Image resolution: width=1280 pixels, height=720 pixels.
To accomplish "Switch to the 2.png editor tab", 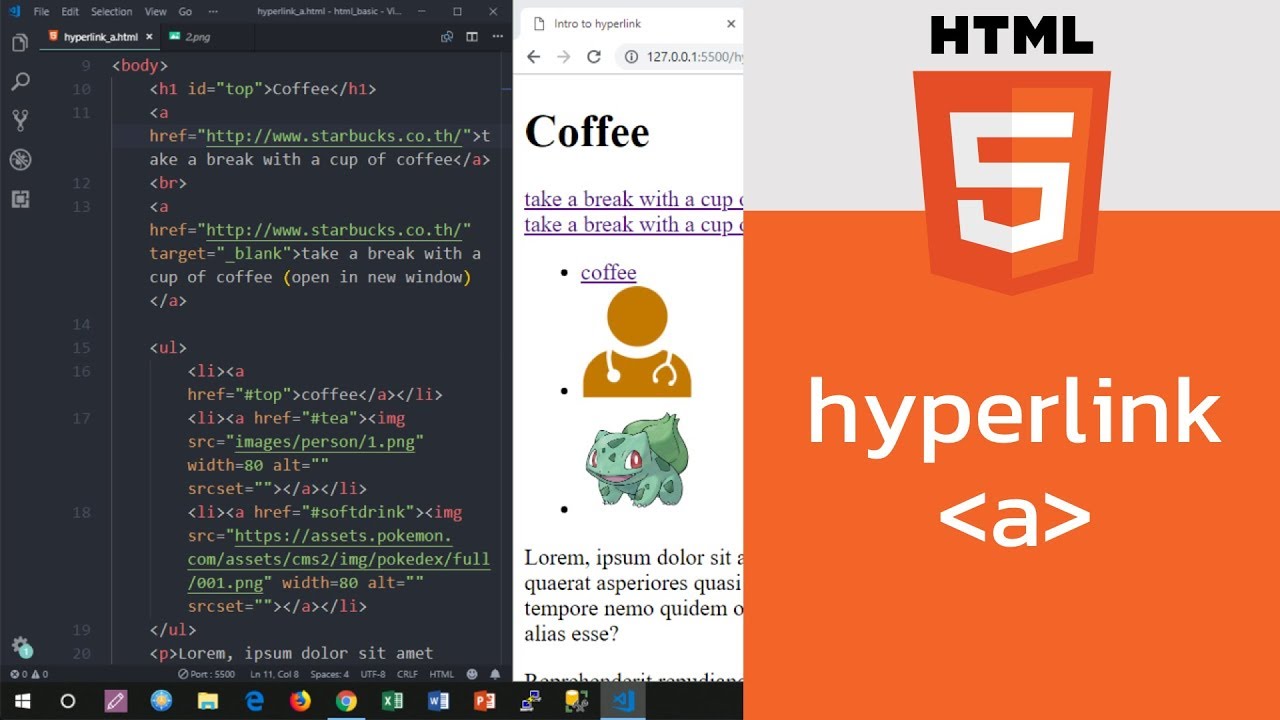I will 197,37.
